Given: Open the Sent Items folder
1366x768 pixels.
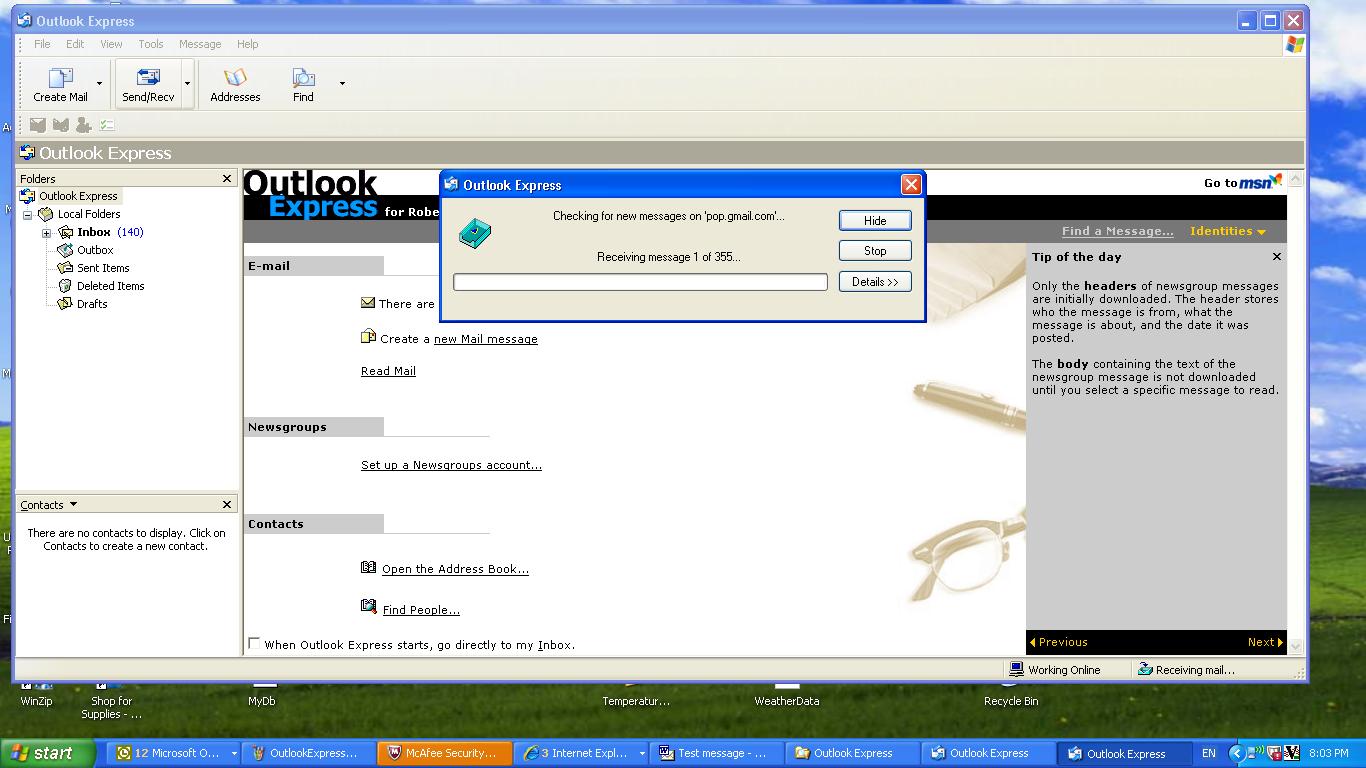Looking at the screenshot, I should pos(102,268).
